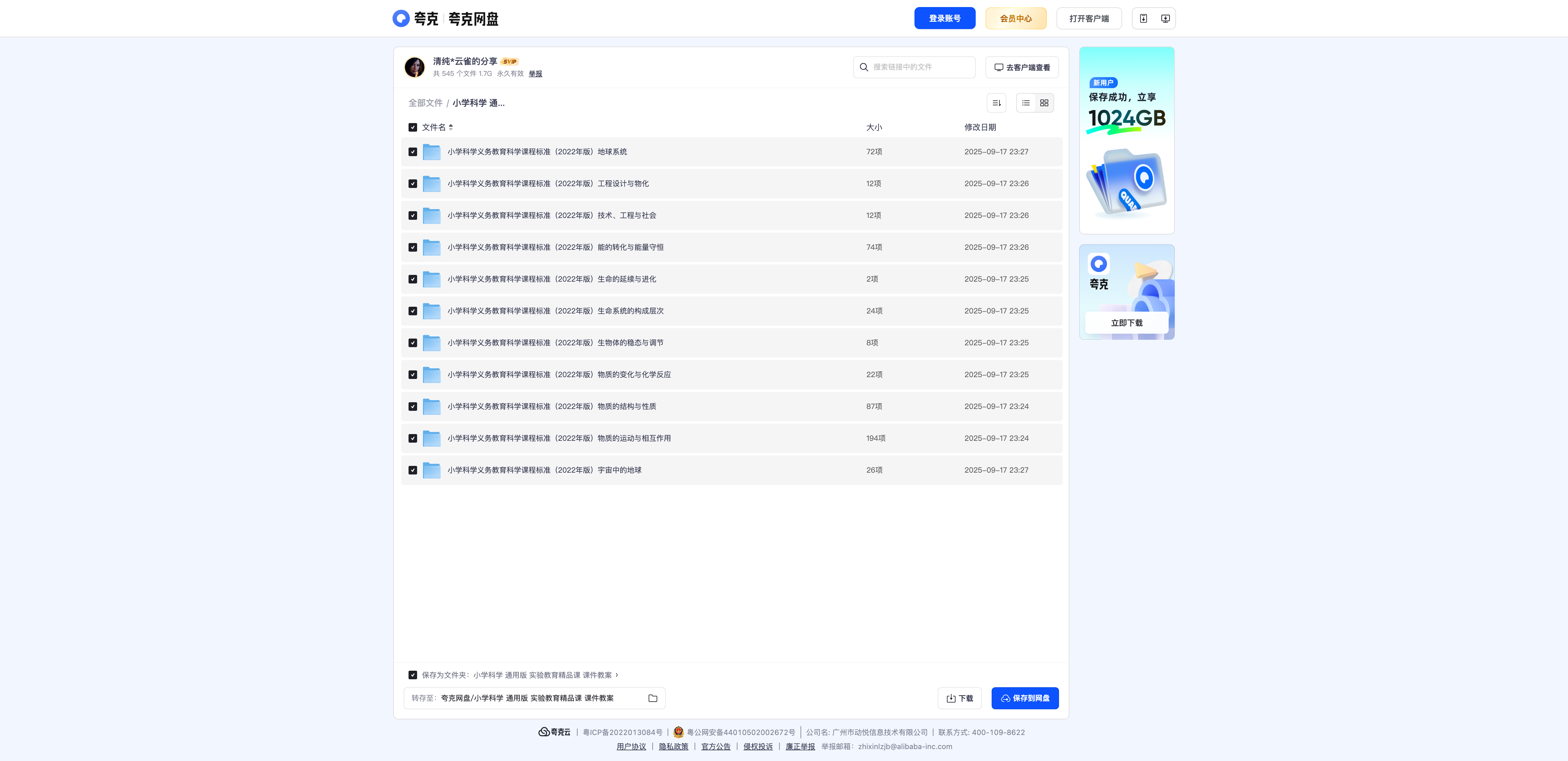Viewport: 1568px width, 761px height.
Task: Open destination folder picker icon
Action: tap(653, 698)
